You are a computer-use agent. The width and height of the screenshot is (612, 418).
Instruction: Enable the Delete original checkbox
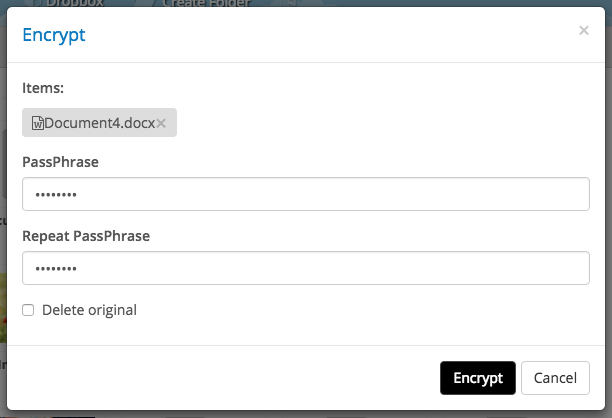(x=29, y=310)
